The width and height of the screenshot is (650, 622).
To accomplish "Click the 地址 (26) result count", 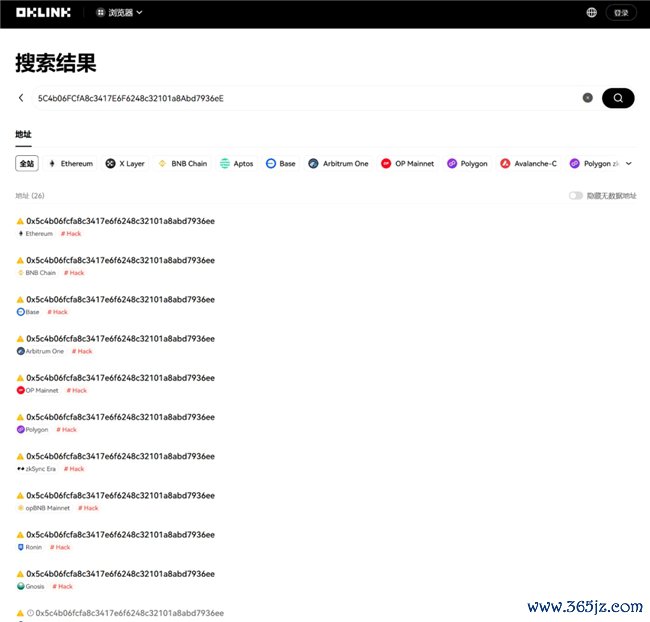I will coord(30,195).
